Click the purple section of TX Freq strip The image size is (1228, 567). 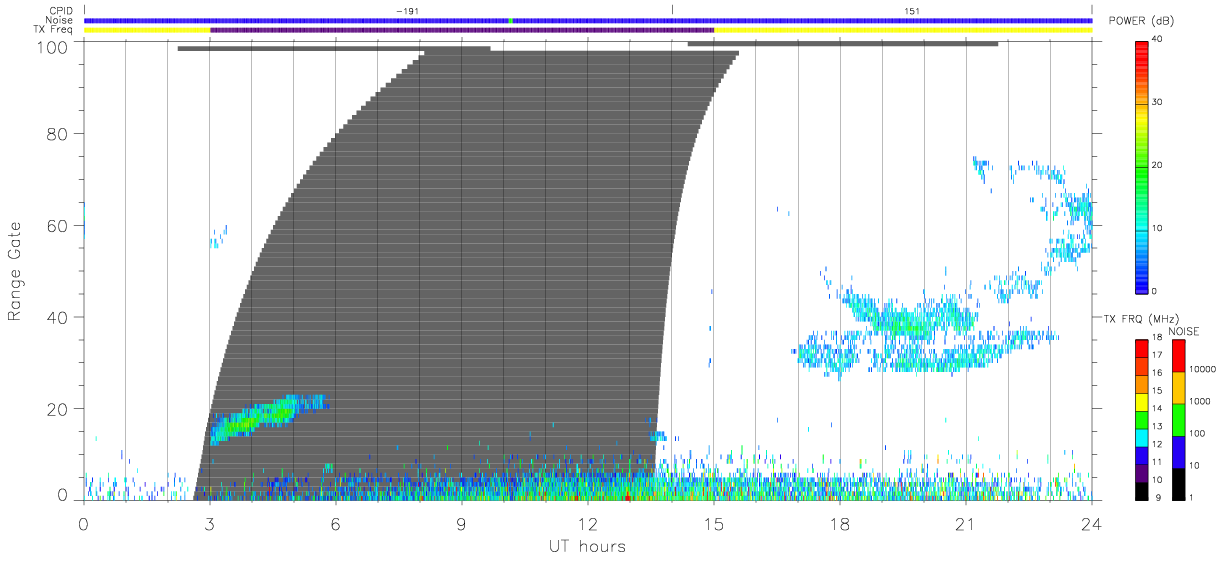462,30
